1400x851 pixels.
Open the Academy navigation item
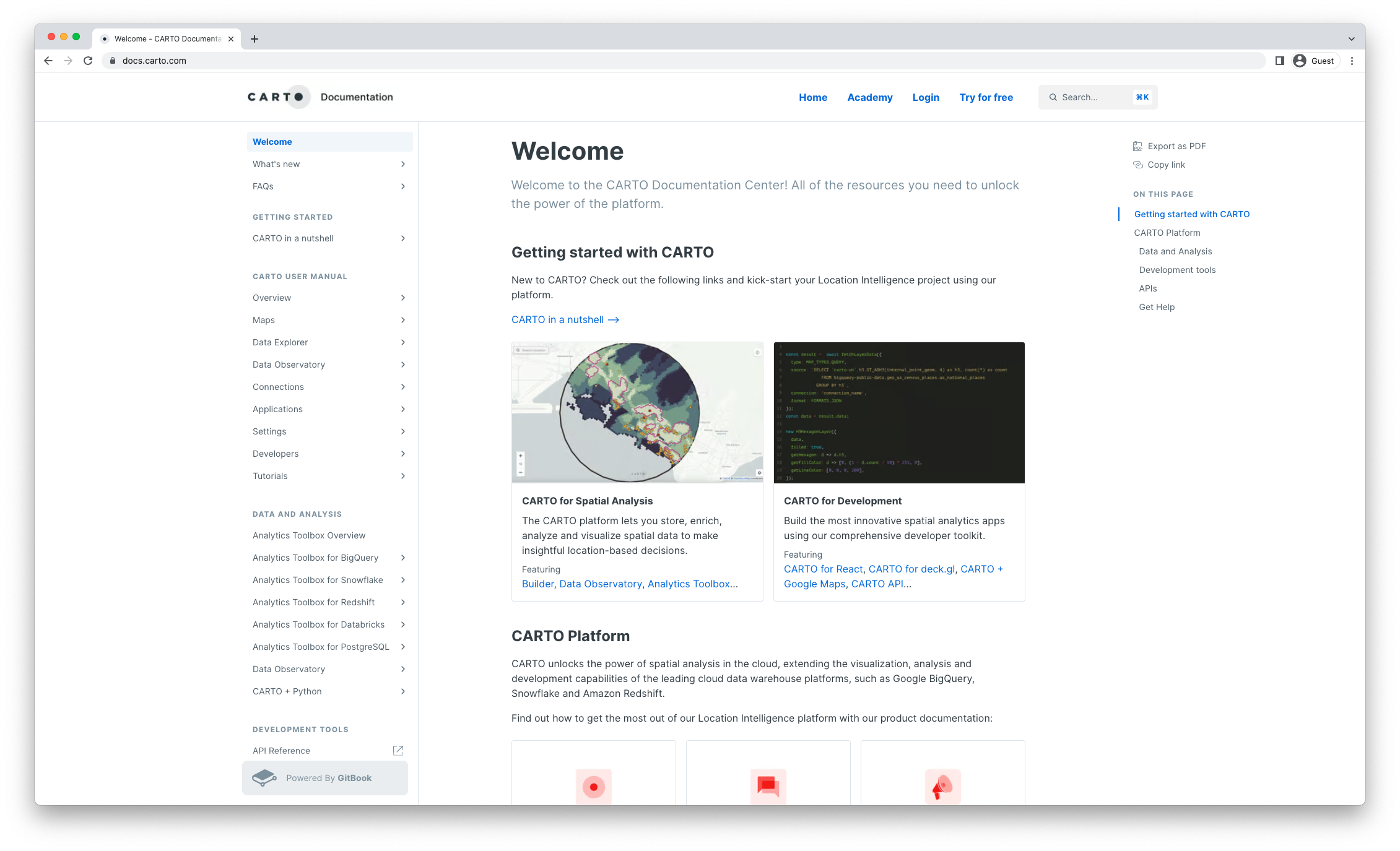click(869, 97)
